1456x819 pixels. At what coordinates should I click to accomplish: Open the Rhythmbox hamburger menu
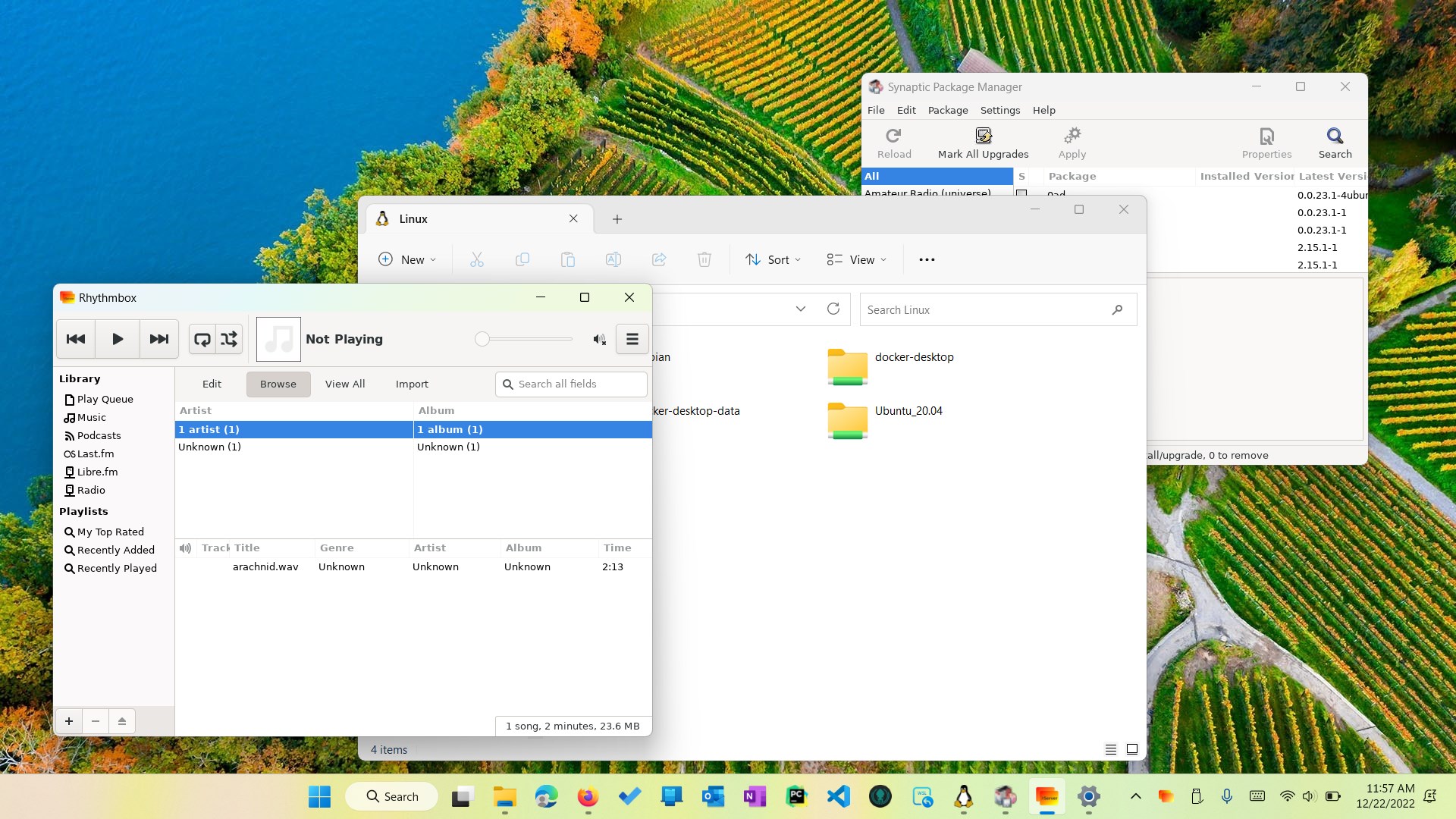pos(632,339)
